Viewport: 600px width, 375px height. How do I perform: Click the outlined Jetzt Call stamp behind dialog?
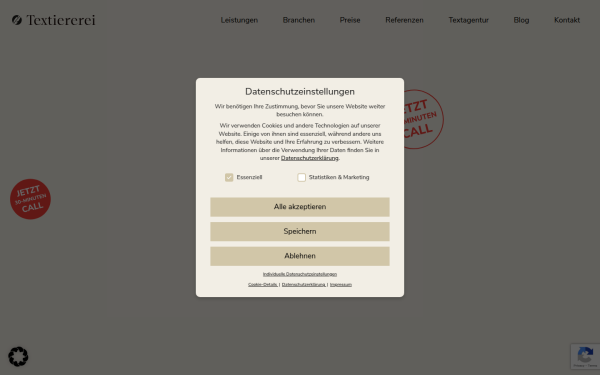pos(424,119)
